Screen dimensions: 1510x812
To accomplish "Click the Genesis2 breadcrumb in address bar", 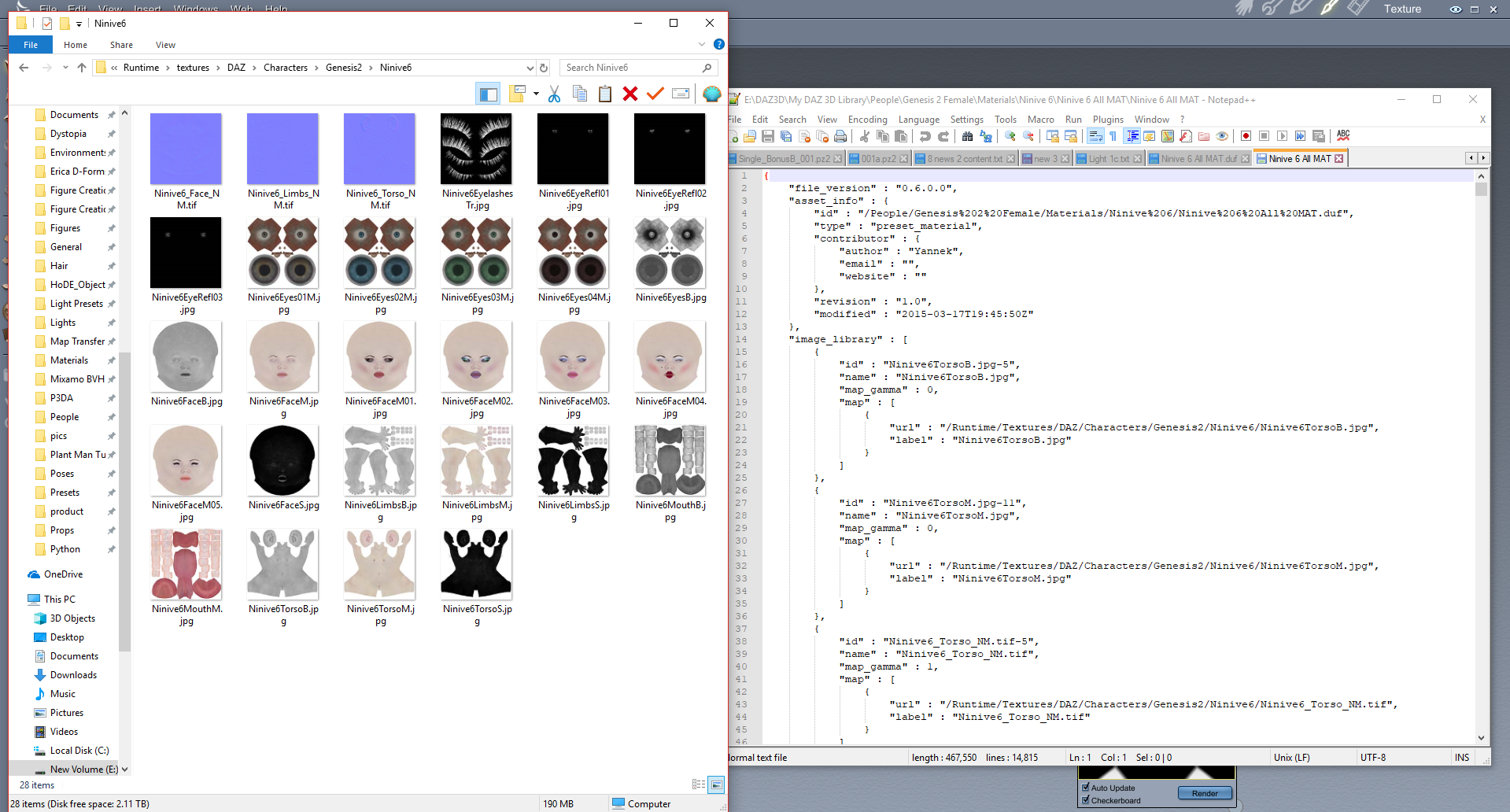I will pos(343,68).
